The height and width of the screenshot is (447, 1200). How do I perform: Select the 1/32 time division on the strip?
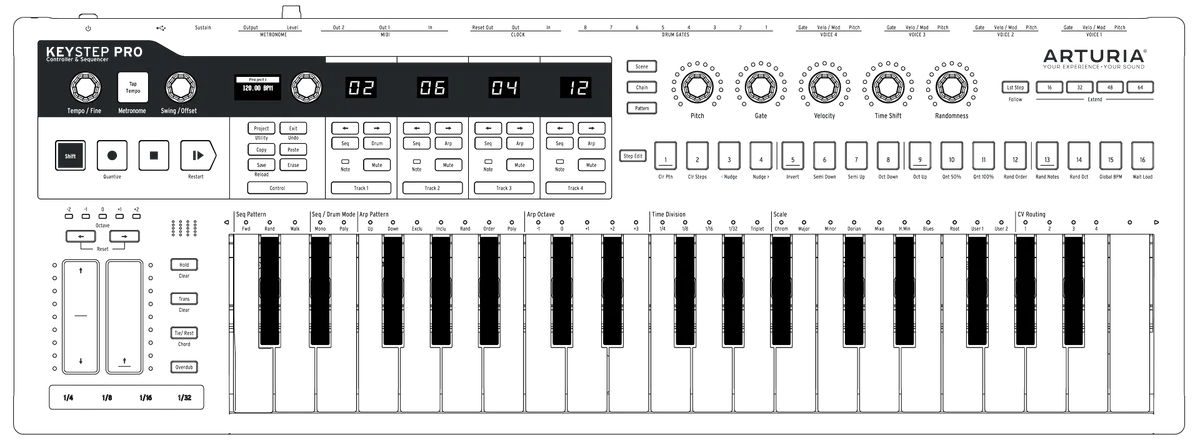(x=183, y=398)
